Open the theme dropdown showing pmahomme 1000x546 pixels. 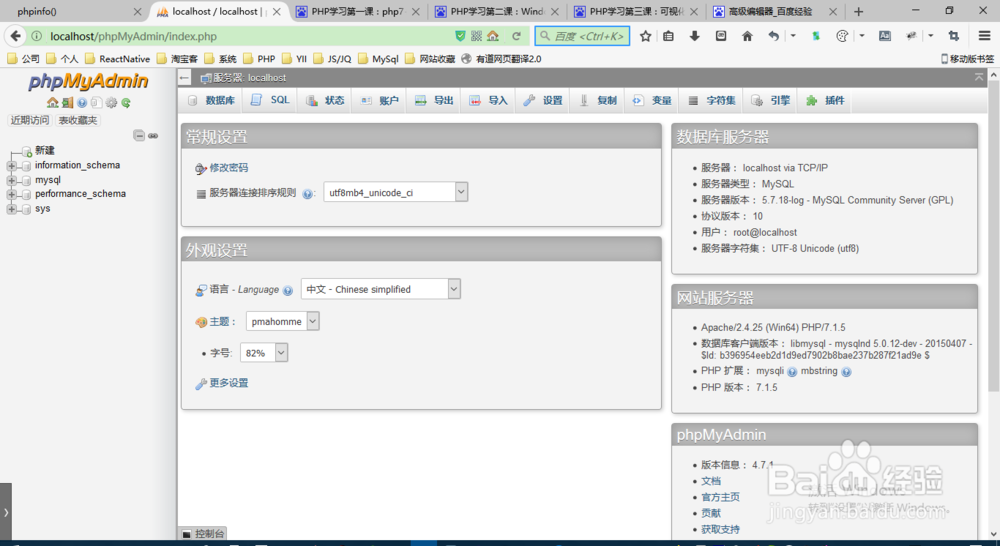point(283,321)
